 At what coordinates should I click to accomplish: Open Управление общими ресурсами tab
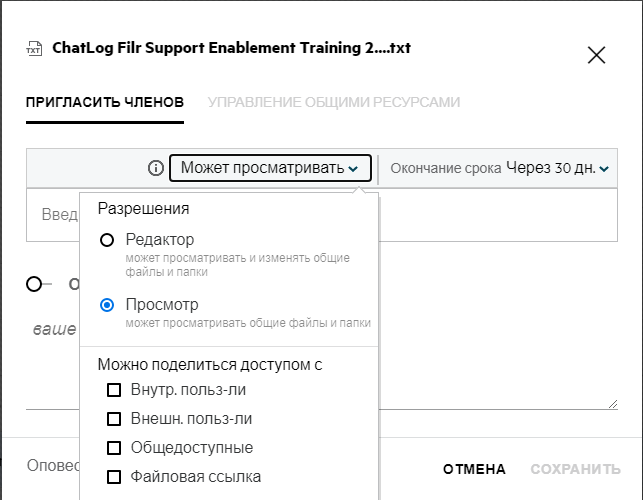tap(334, 102)
